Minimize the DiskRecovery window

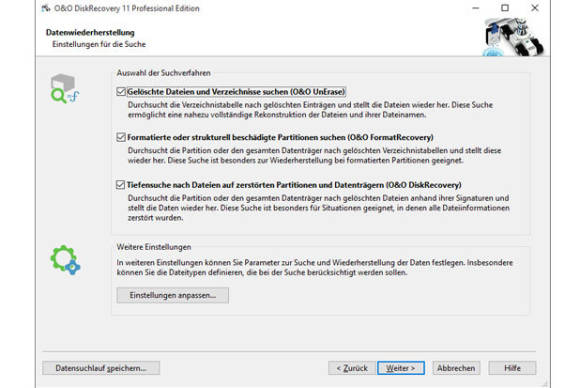[x=476, y=8]
